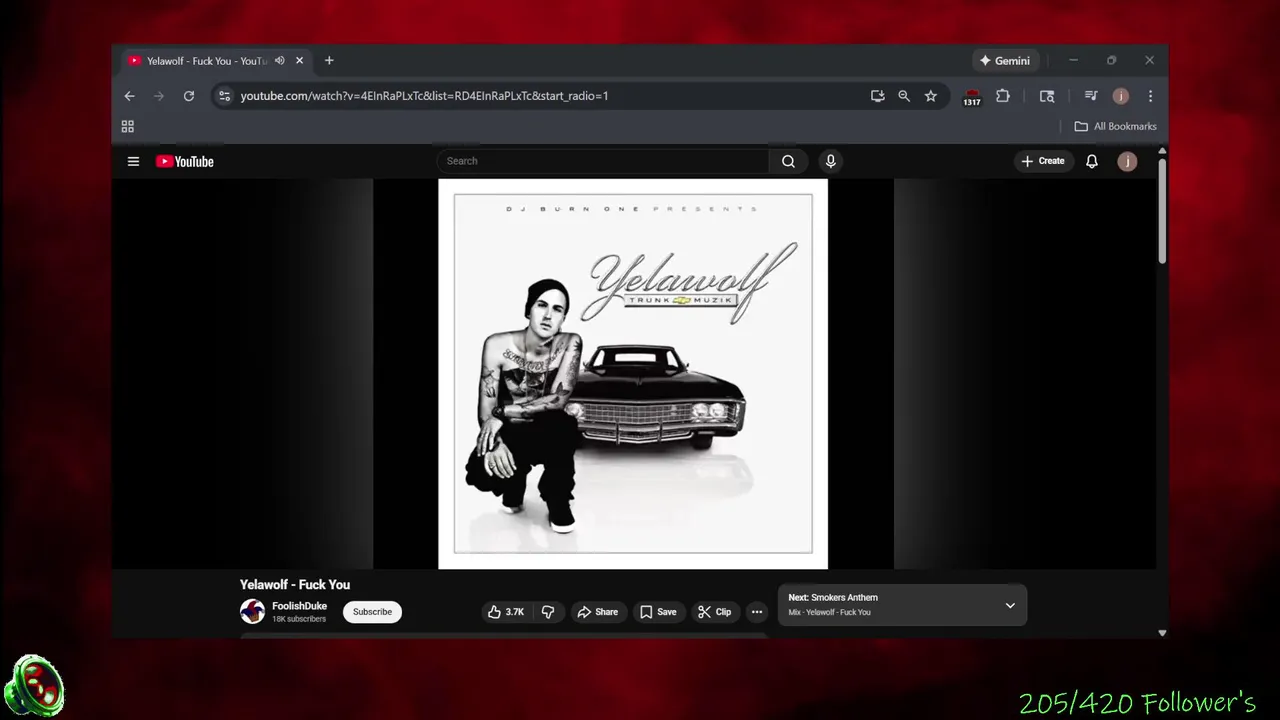Click the Trunk Muzik album video player
Screen dimensions: 1280x720
[633, 374]
